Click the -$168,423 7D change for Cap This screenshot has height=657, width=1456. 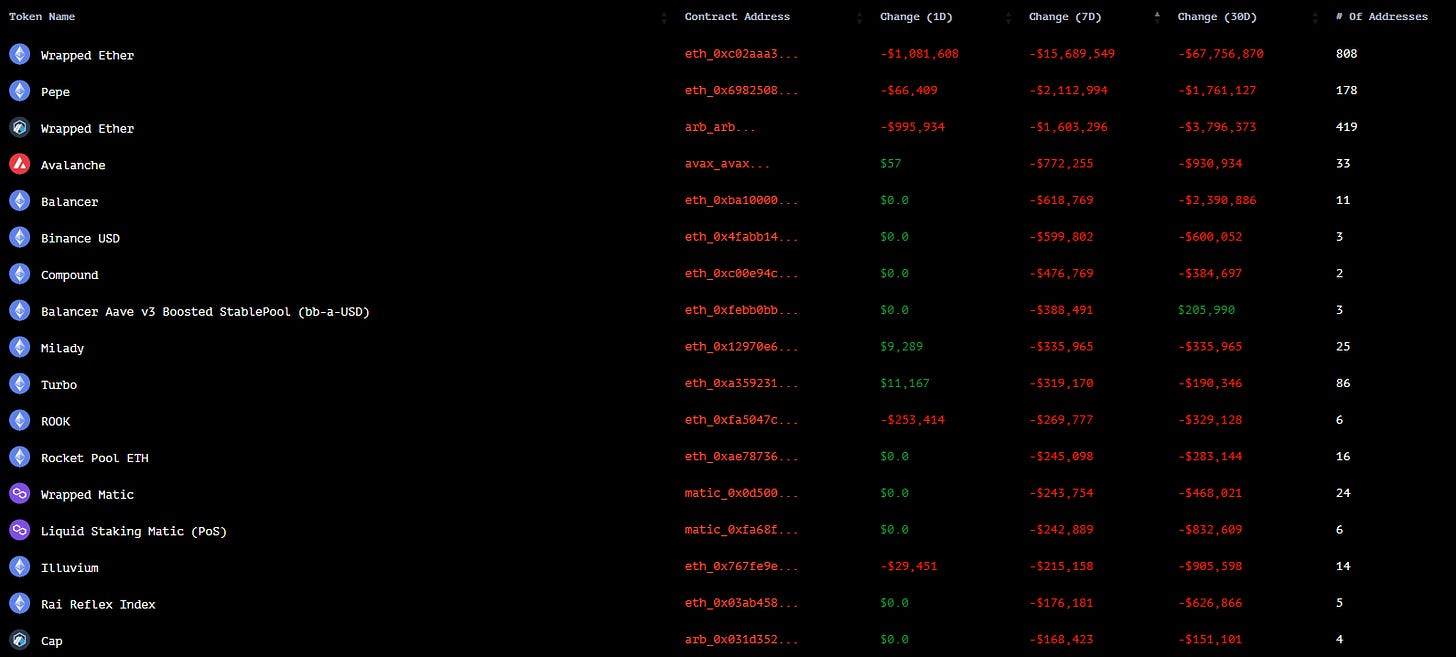click(x=1061, y=640)
